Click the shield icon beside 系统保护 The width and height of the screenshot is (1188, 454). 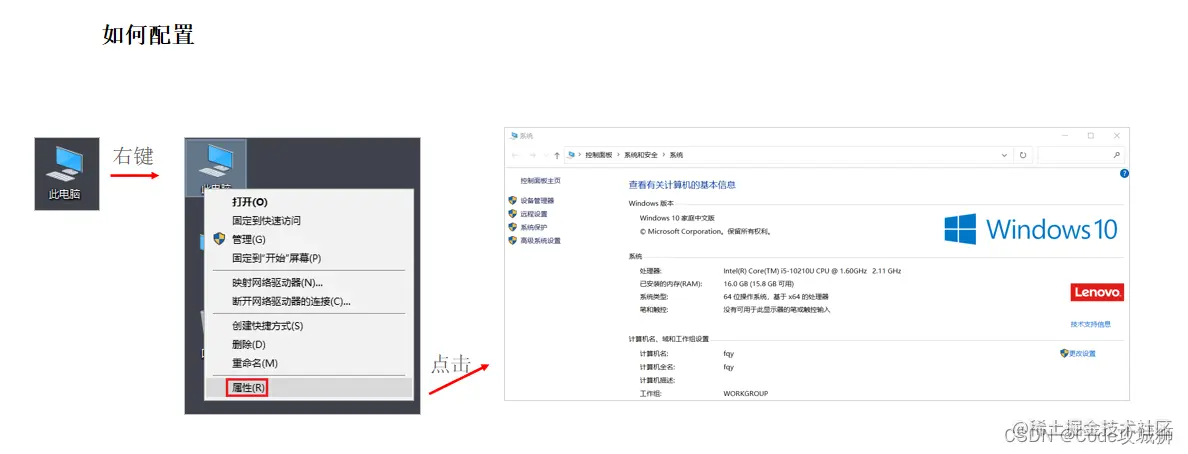tap(512, 227)
